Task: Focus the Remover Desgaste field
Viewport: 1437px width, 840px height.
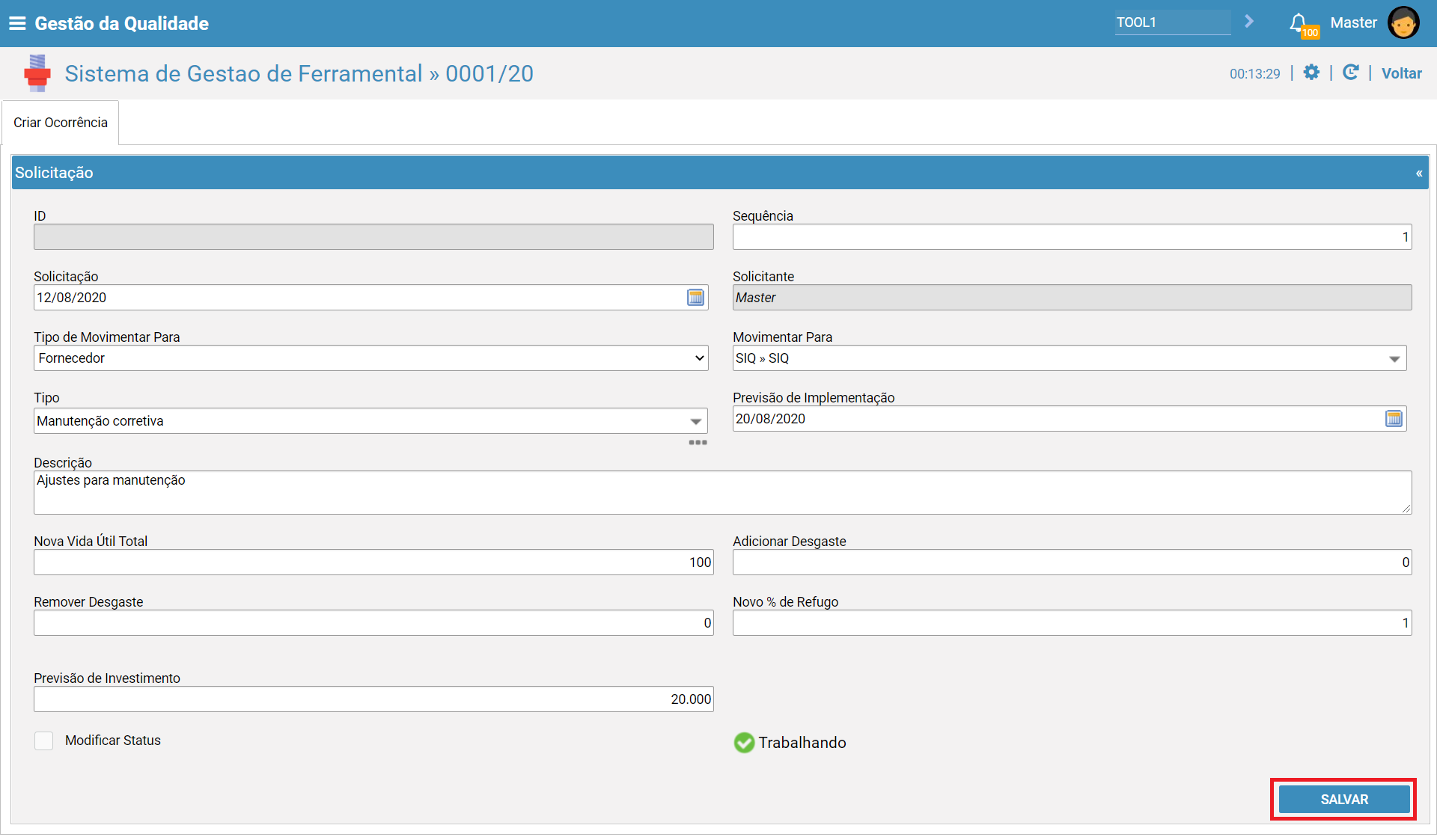Action: (373, 623)
